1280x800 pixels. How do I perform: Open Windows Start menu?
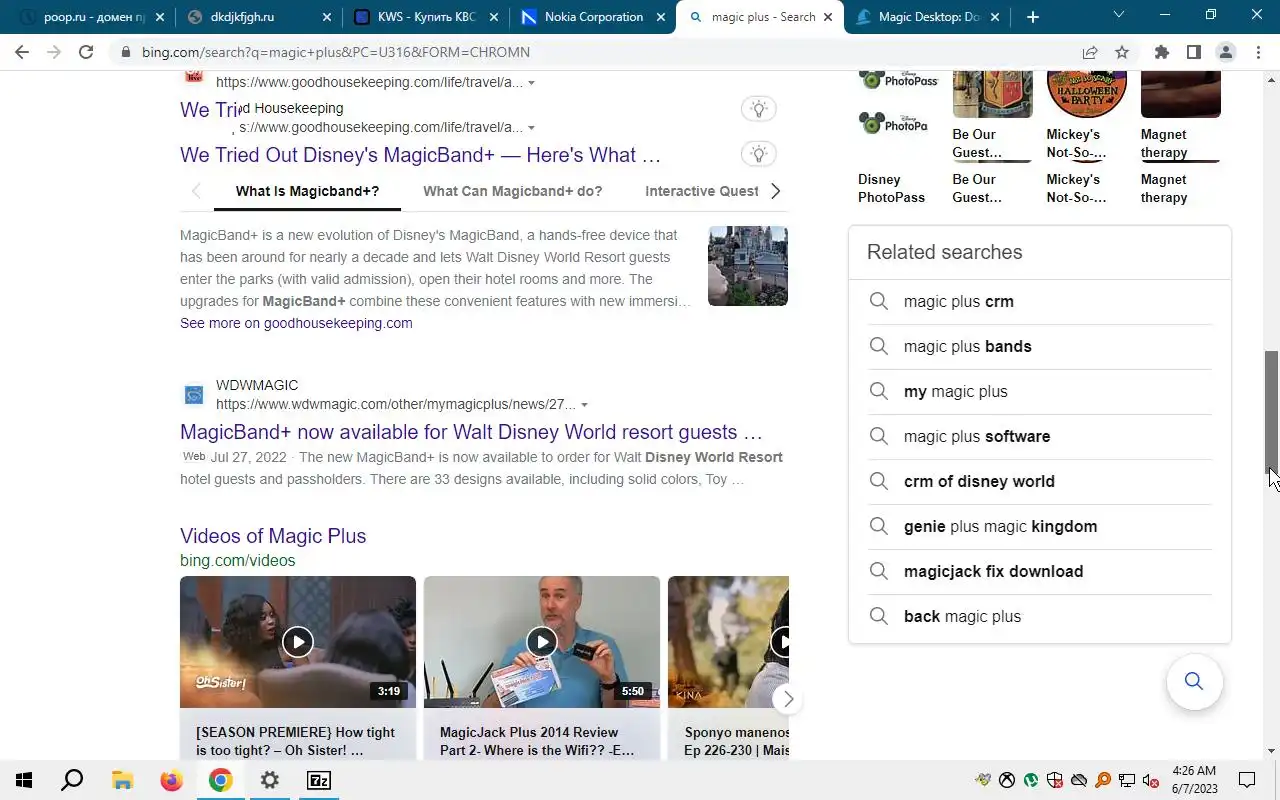pyautogui.click(x=24, y=780)
